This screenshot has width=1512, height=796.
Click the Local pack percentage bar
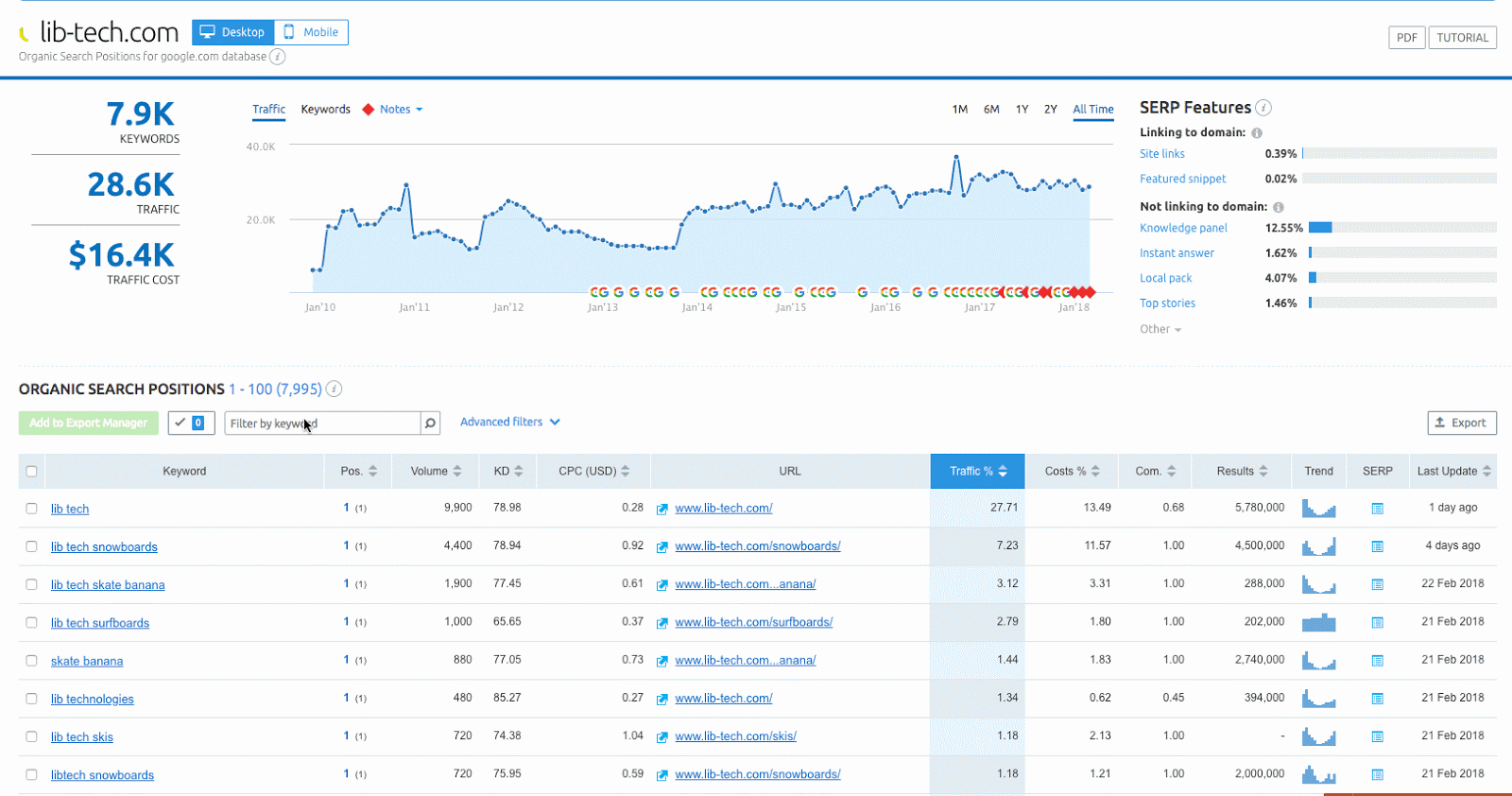tap(1402, 278)
